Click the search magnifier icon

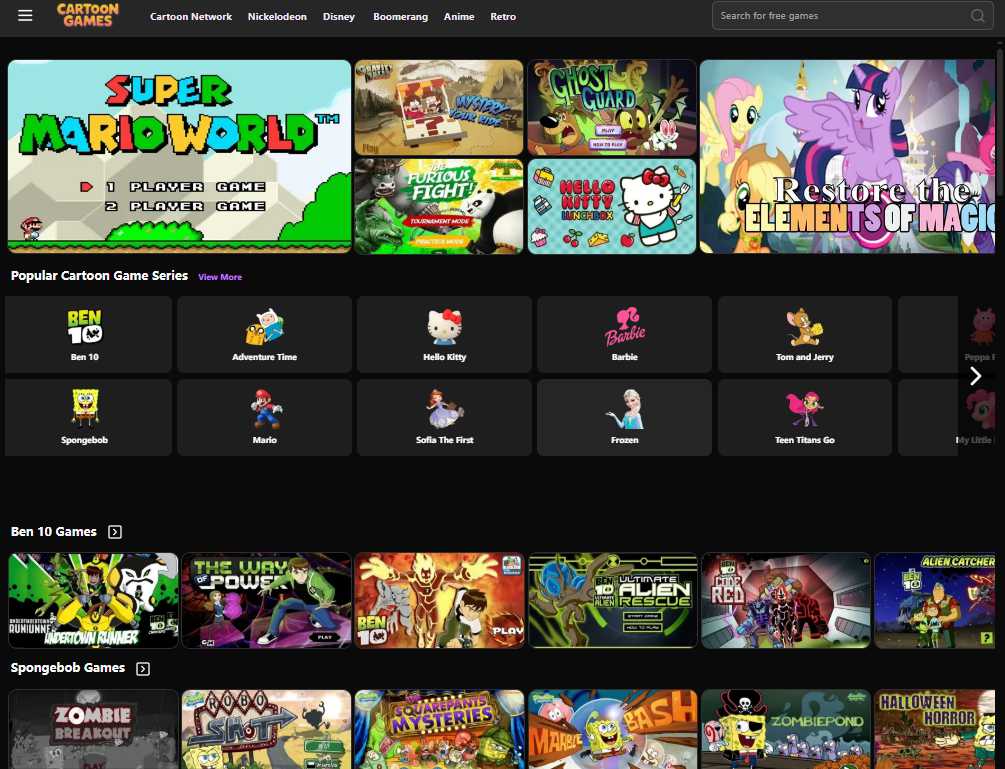tap(977, 16)
